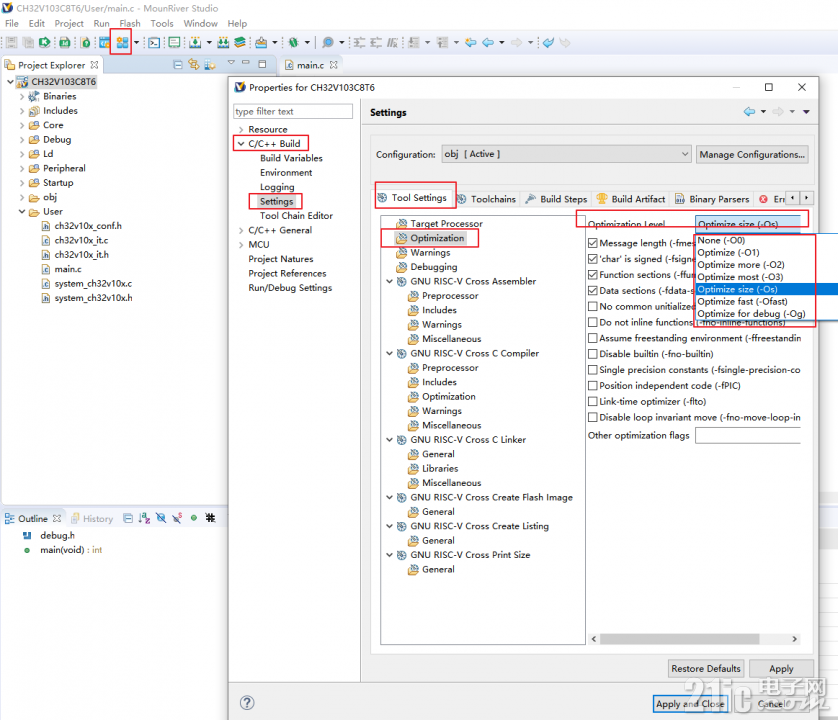Collapse GNU RISC-V Cross C Compiler node
Image resolution: width=838 pixels, height=720 pixels.
[x=390, y=353]
